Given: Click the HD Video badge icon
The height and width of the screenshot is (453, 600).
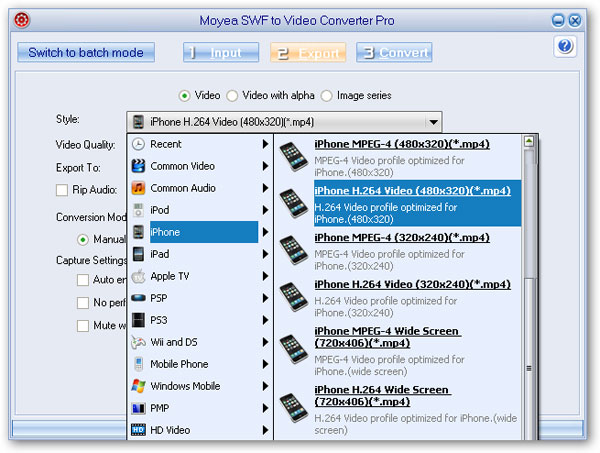Looking at the screenshot, I should (x=138, y=430).
